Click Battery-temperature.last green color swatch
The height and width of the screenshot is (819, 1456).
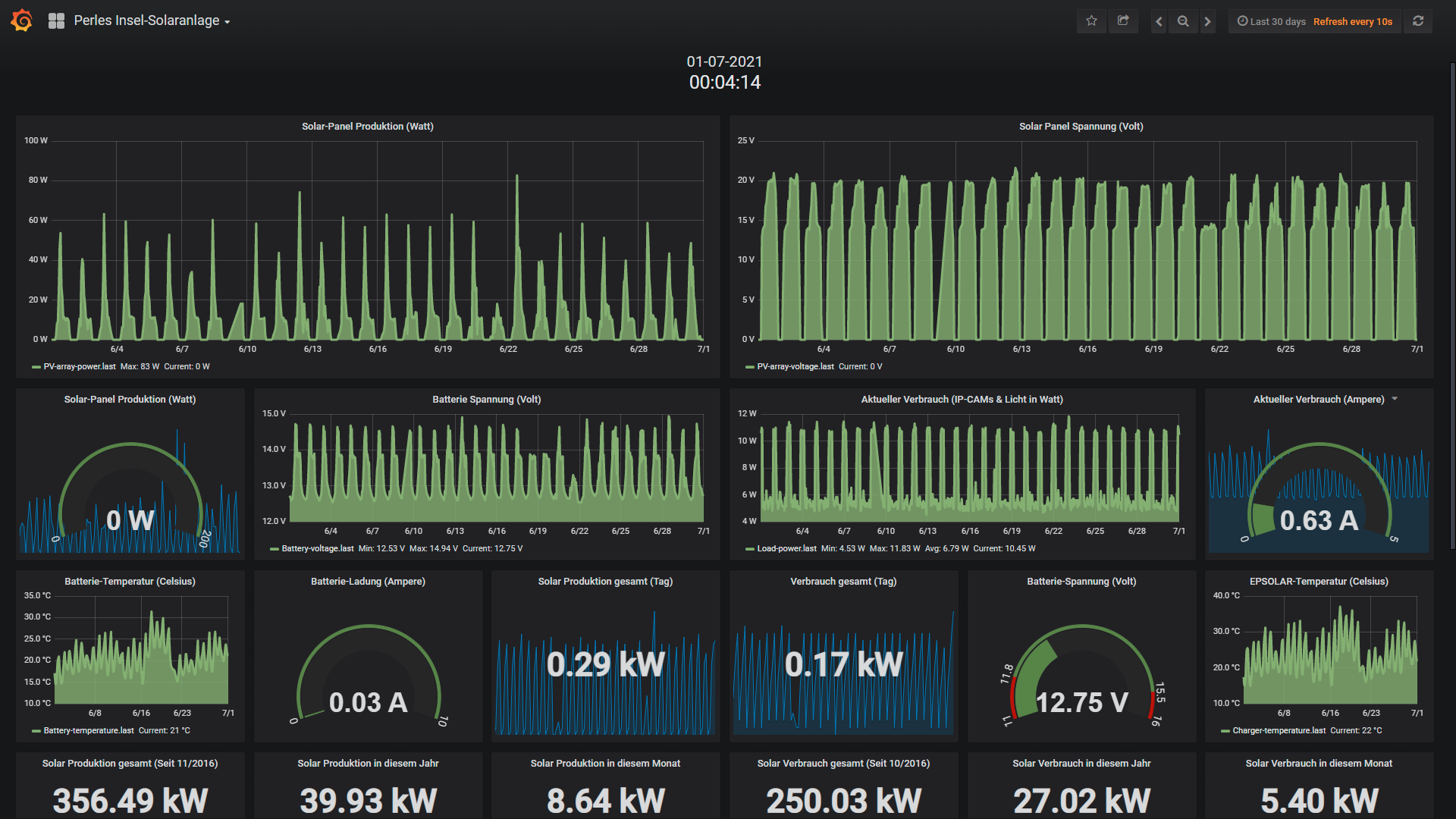tap(36, 731)
